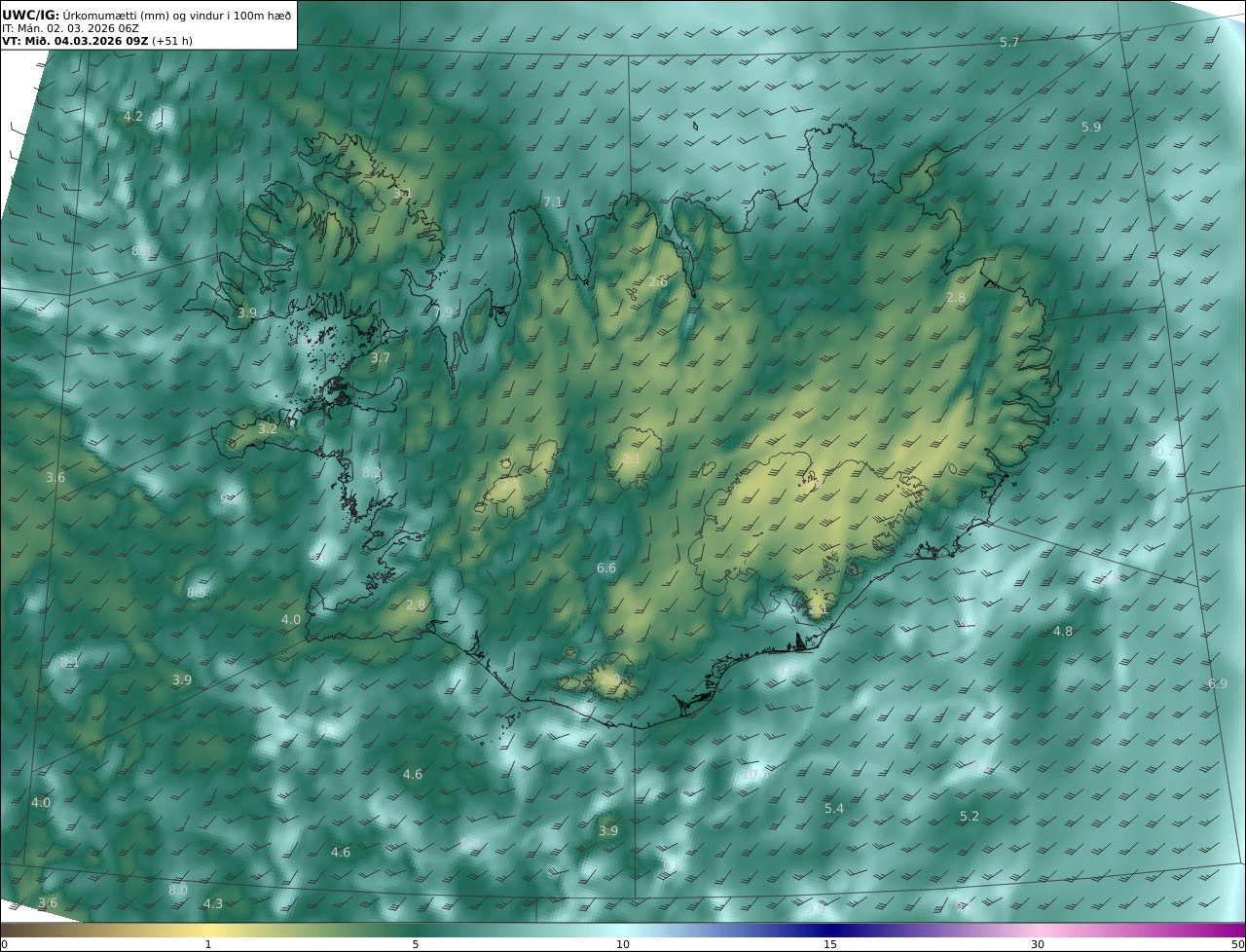
Task: Click the colorbar tick label 50
Action: click(x=1238, y=944)
